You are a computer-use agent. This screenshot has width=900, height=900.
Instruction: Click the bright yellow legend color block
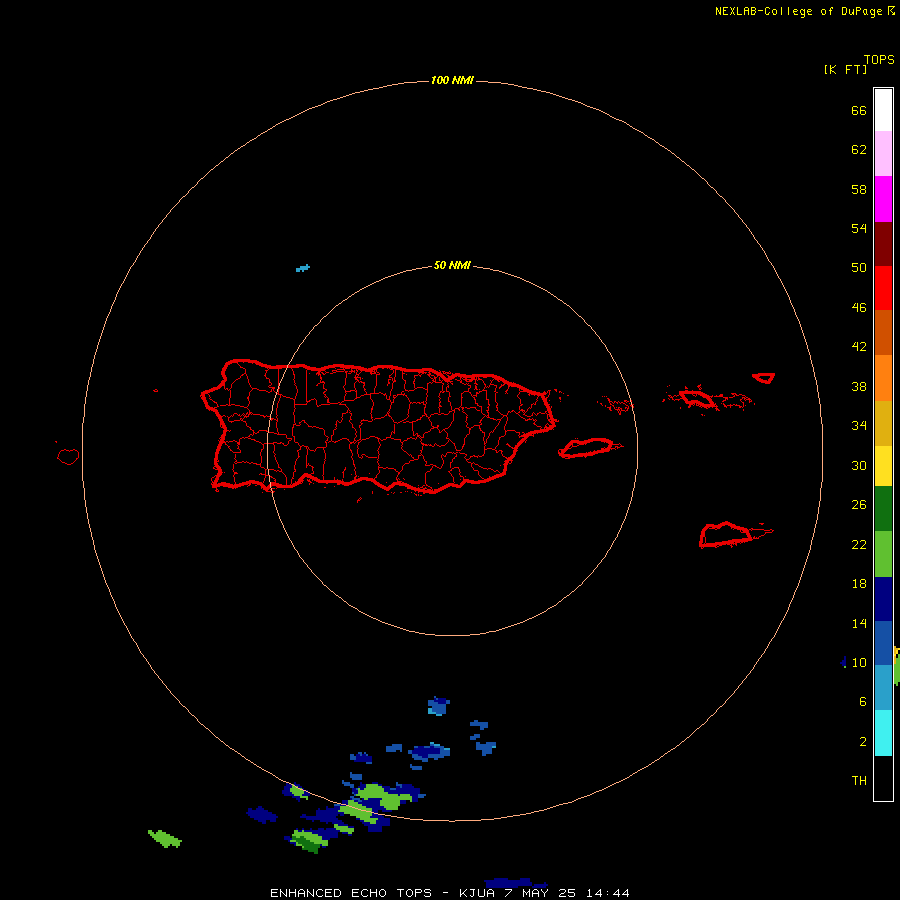(x=883, y=466)
